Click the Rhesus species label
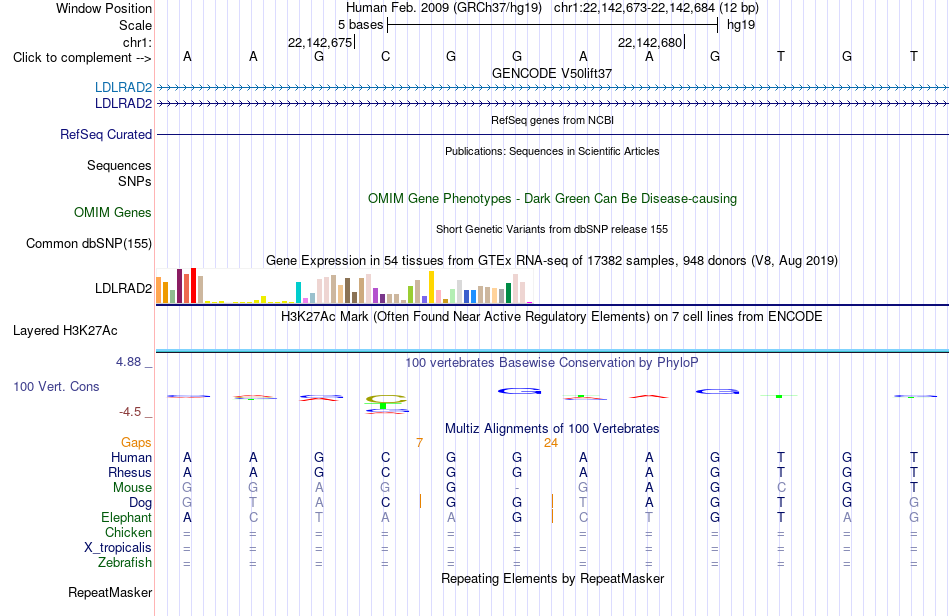This screenshot has width=950, height=616. [x=130, y=472]
